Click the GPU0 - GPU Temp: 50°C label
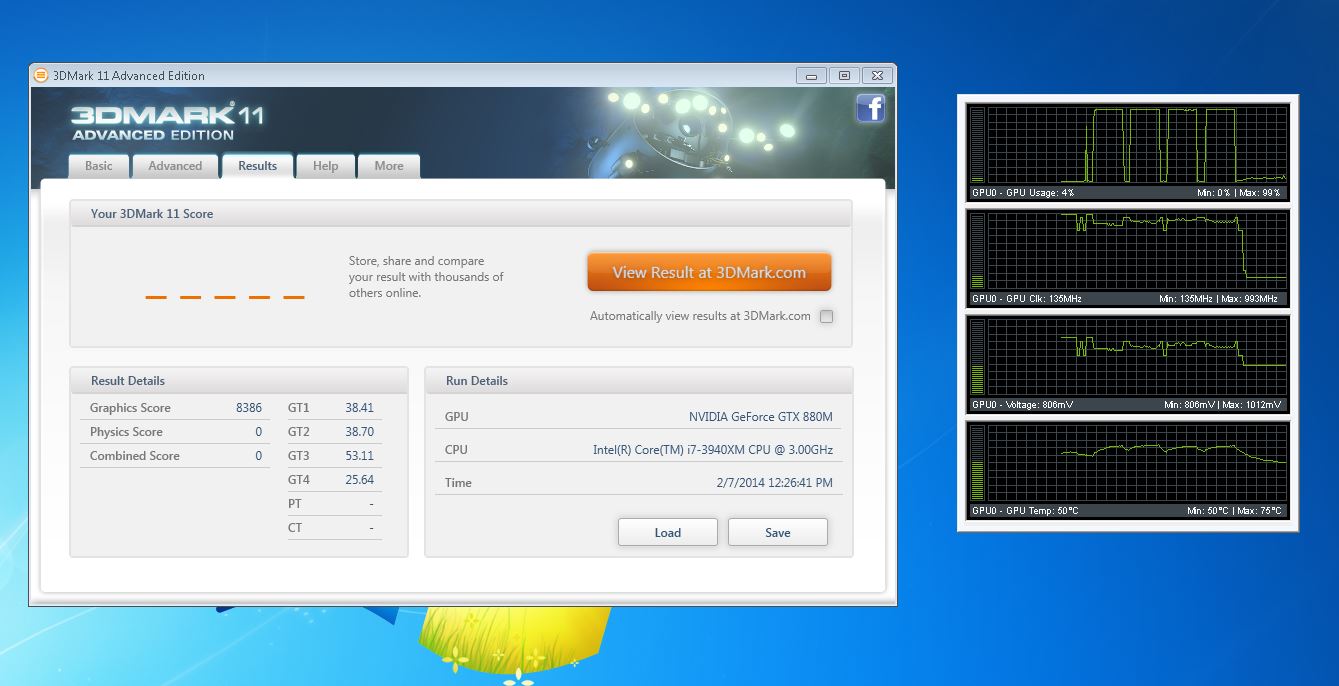This screenshot has width=1339, height=686. click(x=1025, y=511)
